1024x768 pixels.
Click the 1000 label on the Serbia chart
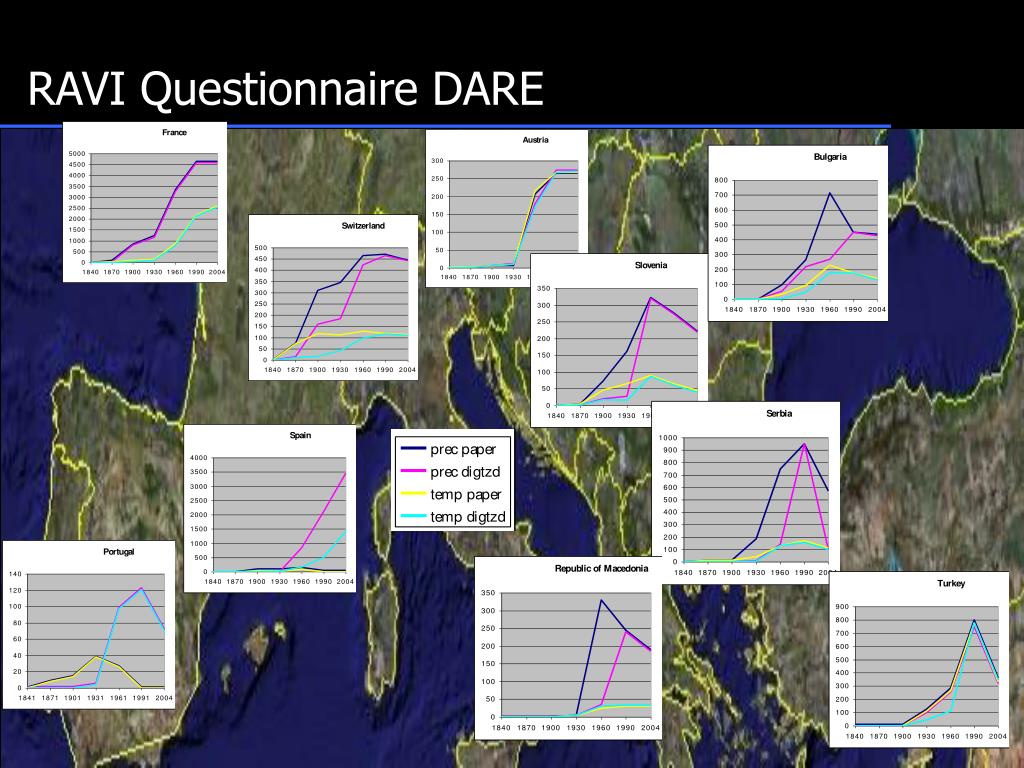(668, 438)
